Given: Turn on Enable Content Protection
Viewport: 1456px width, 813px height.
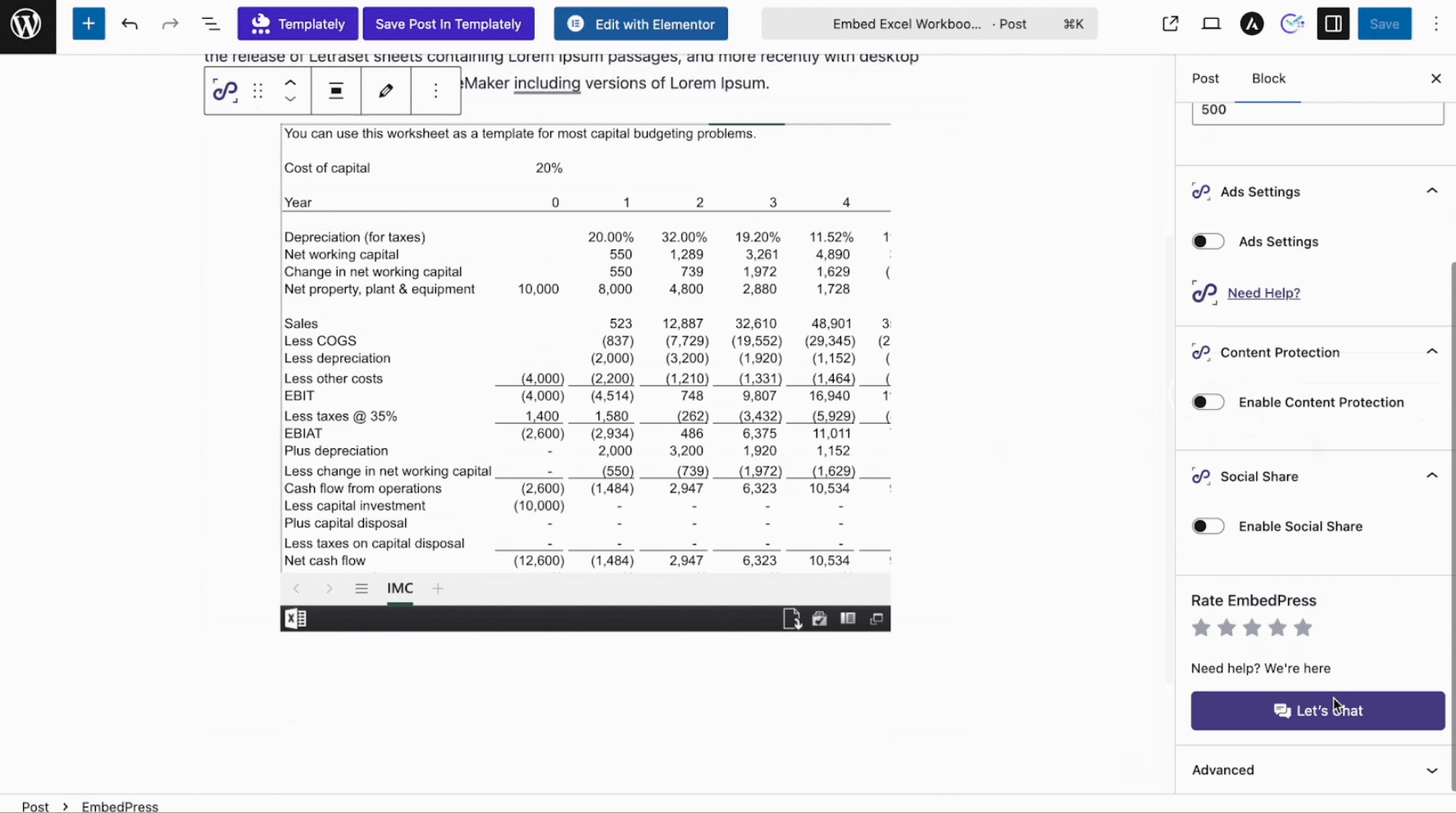Looking at the screenshot, I should tap(1208, 402).
